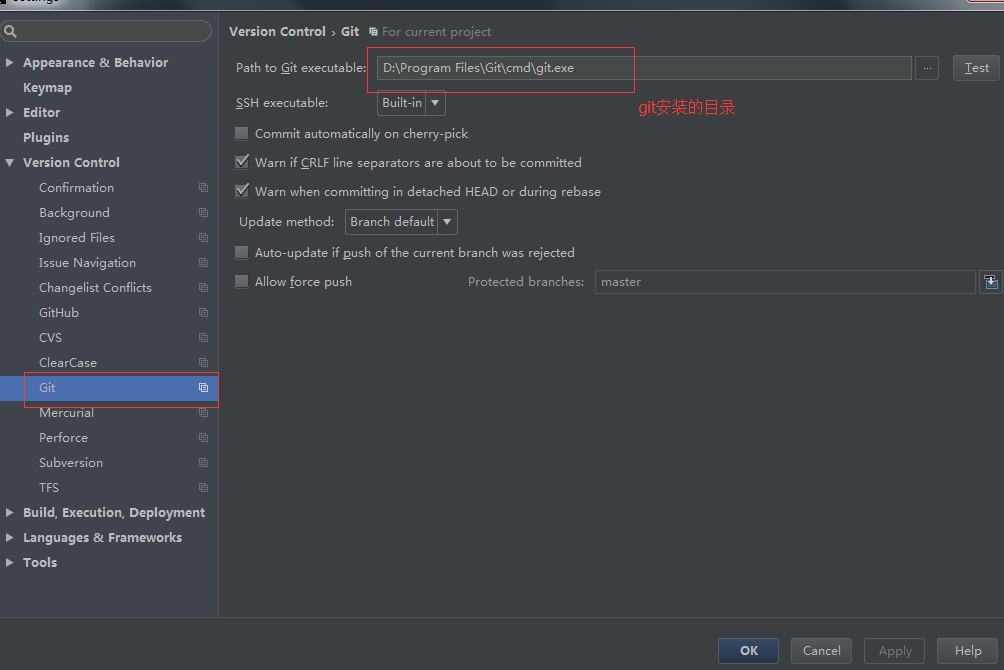Click the Help button
Viewport: 1004px width, 670px height.
[x=968, y=651]
